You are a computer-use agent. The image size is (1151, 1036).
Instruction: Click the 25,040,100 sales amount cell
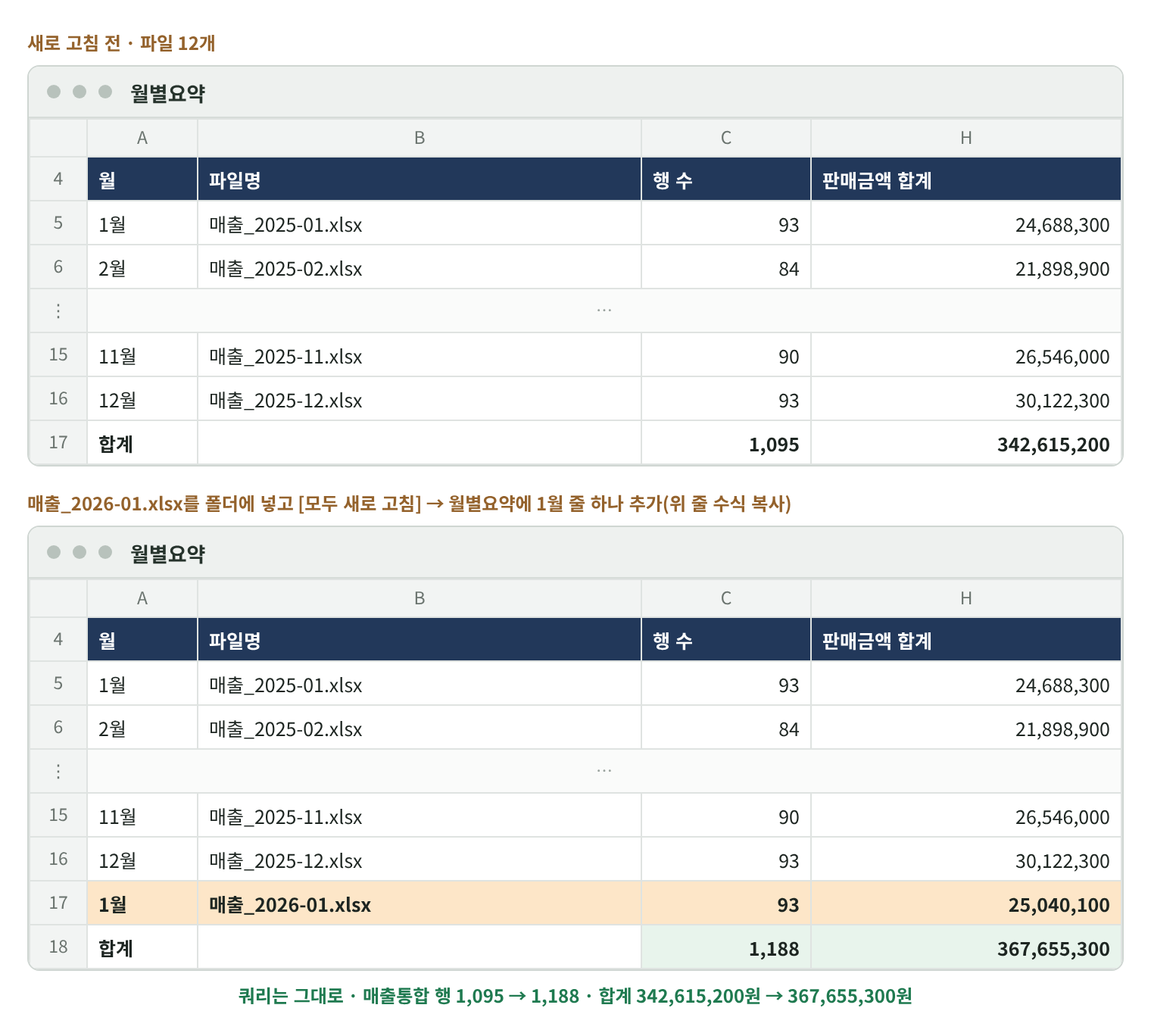[x=965, y=904]
